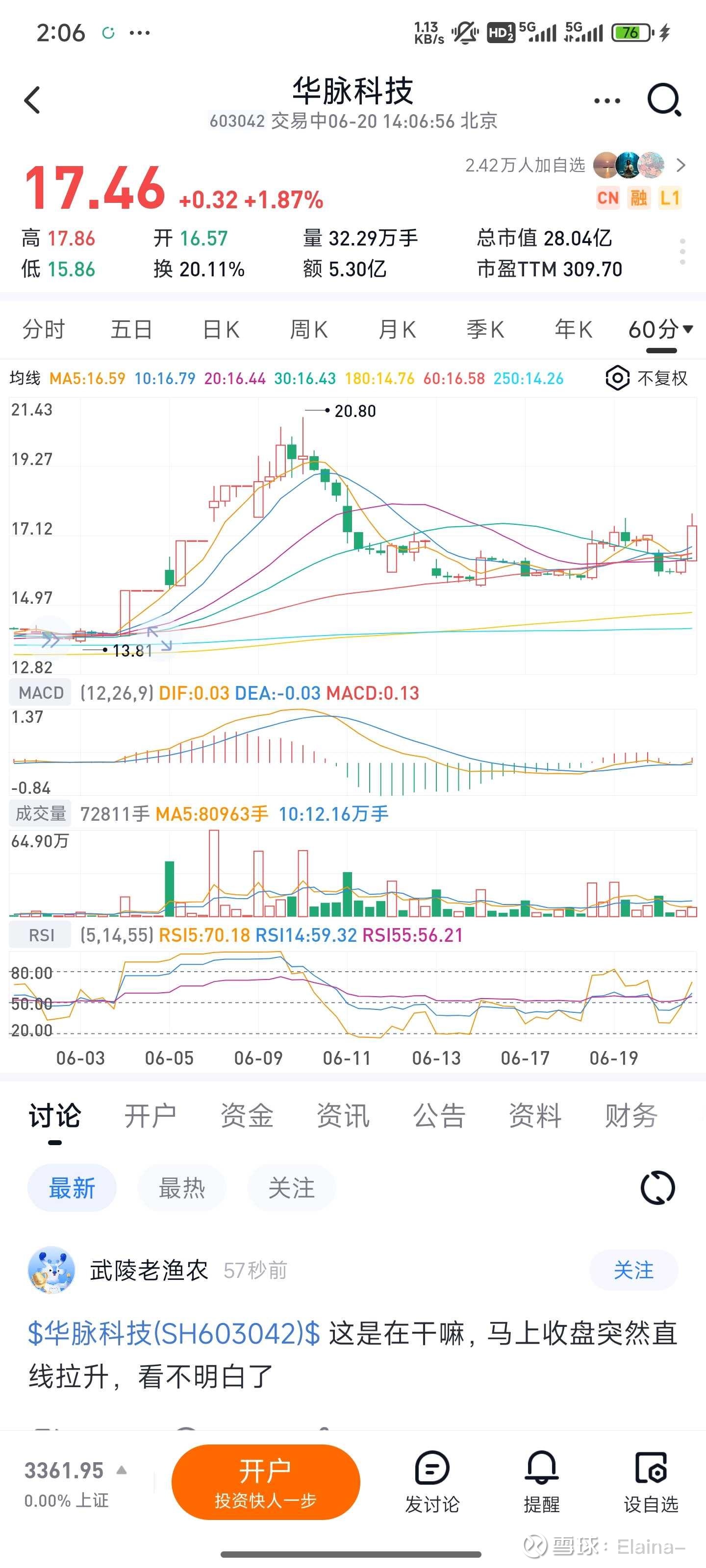Open the 武陵老渔农 username

point(149,1271)
